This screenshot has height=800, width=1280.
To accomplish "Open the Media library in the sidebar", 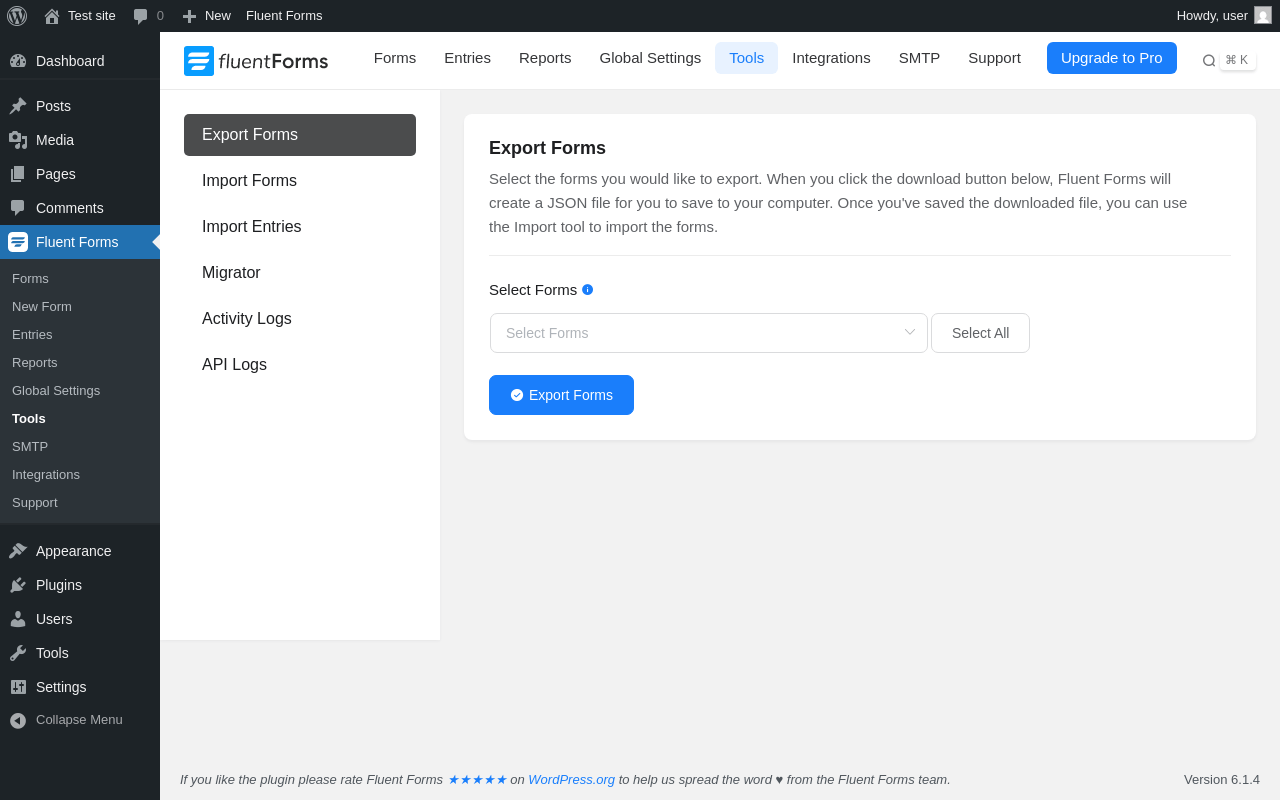I will [x=55, y=140].
